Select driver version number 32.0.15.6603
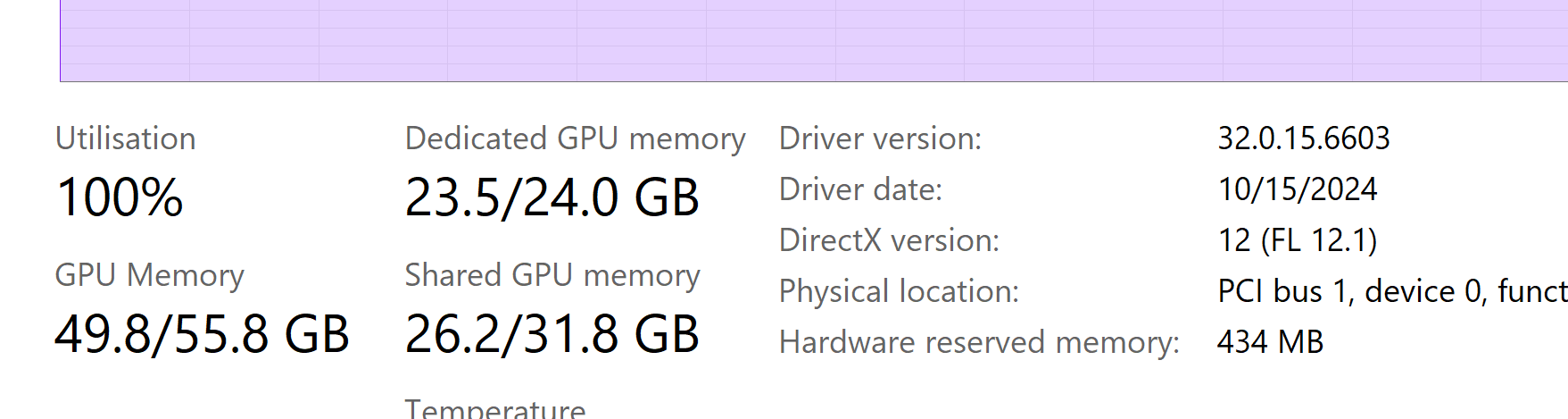The image size is (1568, 419). (1304, 138)
